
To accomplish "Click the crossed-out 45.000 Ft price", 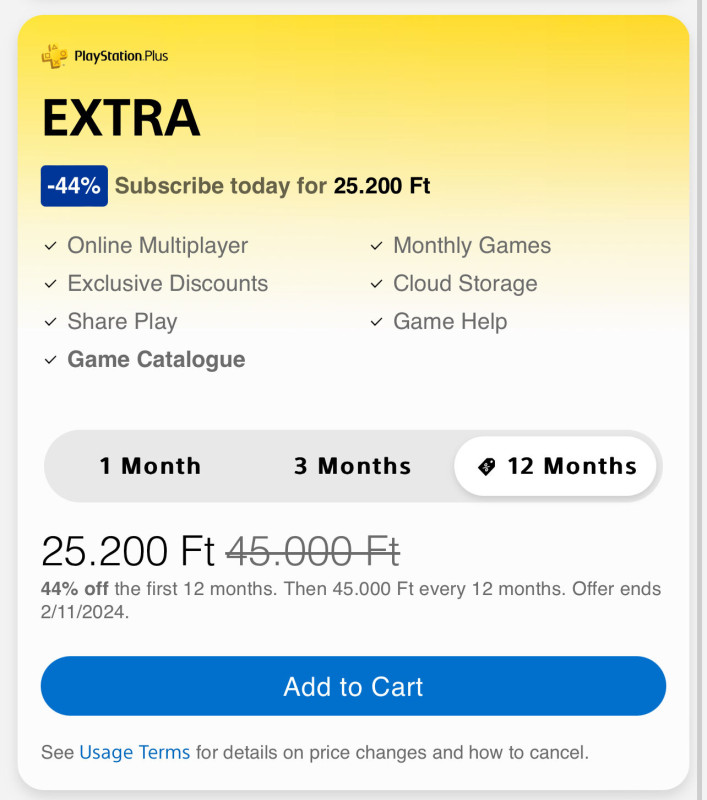I will (x=313, y=550).
